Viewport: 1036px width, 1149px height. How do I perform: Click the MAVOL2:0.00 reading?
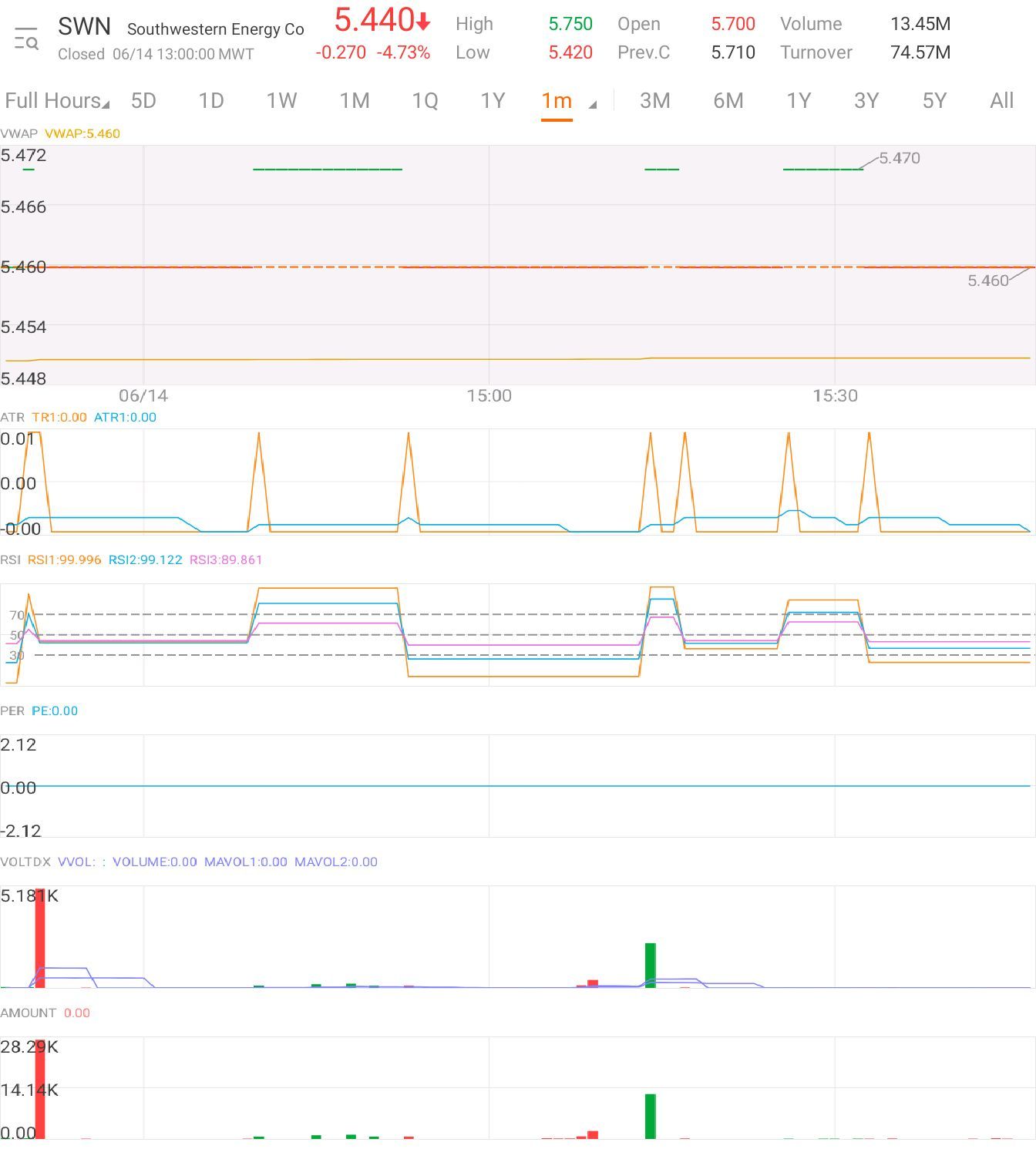(336, 862)
